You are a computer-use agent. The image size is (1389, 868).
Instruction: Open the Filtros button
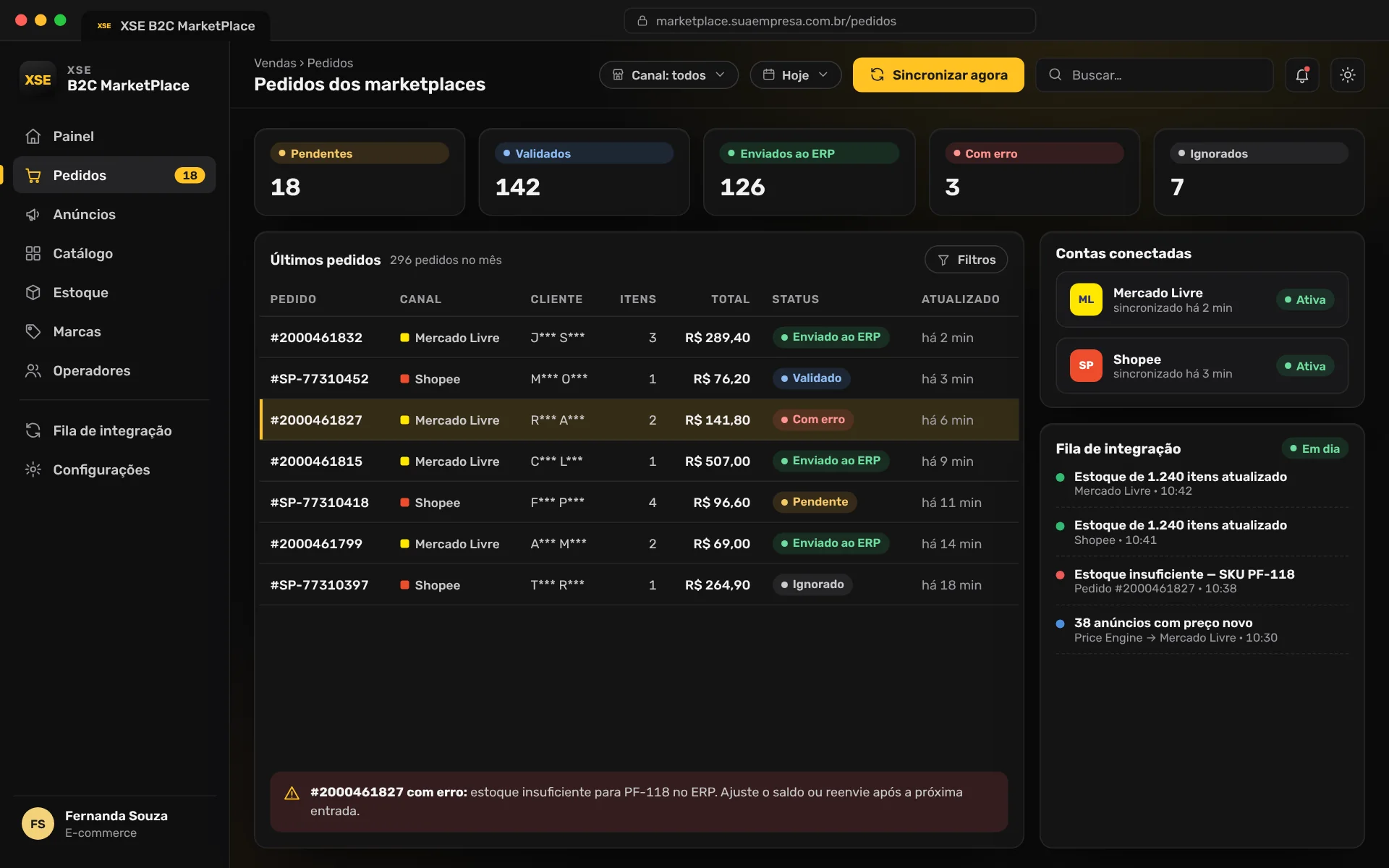tap(966, 260)
